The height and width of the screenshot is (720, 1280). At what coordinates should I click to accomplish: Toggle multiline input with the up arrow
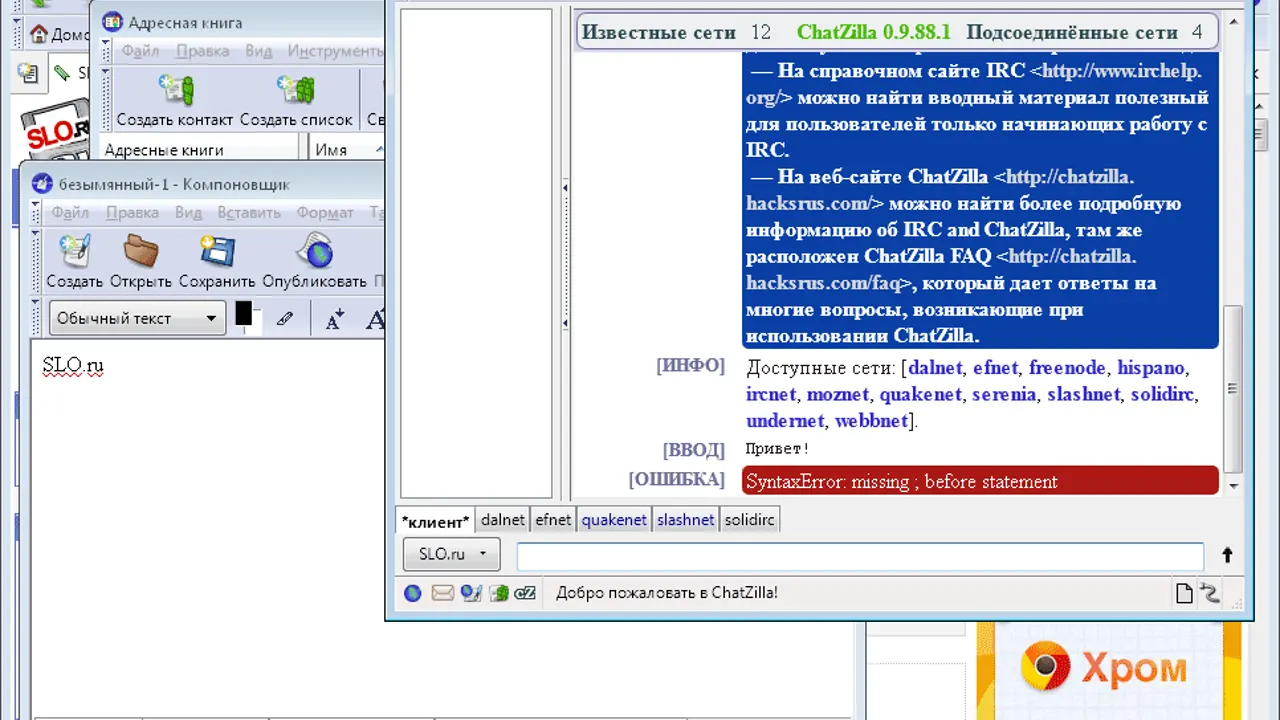coord(1227,555)
